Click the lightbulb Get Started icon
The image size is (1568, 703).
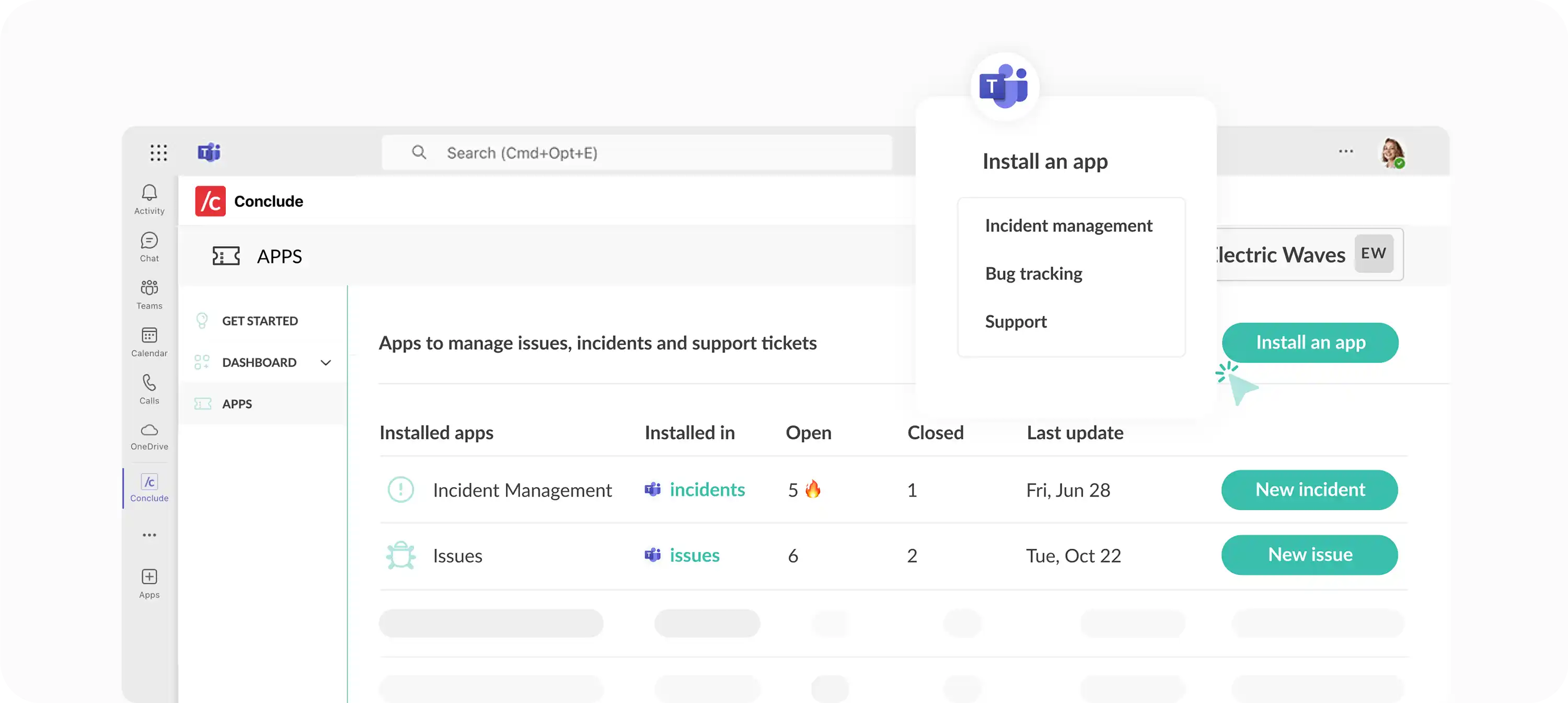point(202,320)
